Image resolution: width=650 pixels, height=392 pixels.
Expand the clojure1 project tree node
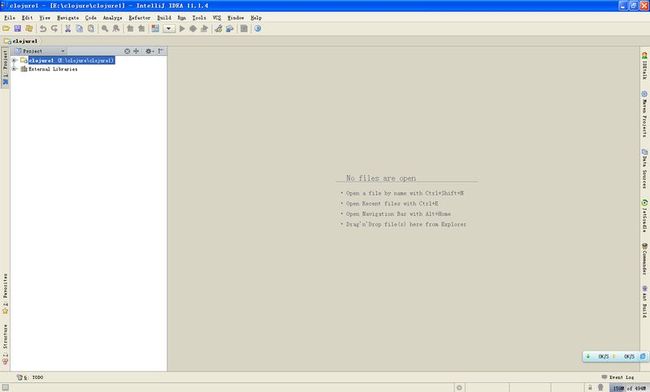pyautogui.click(x=14, y=60)
